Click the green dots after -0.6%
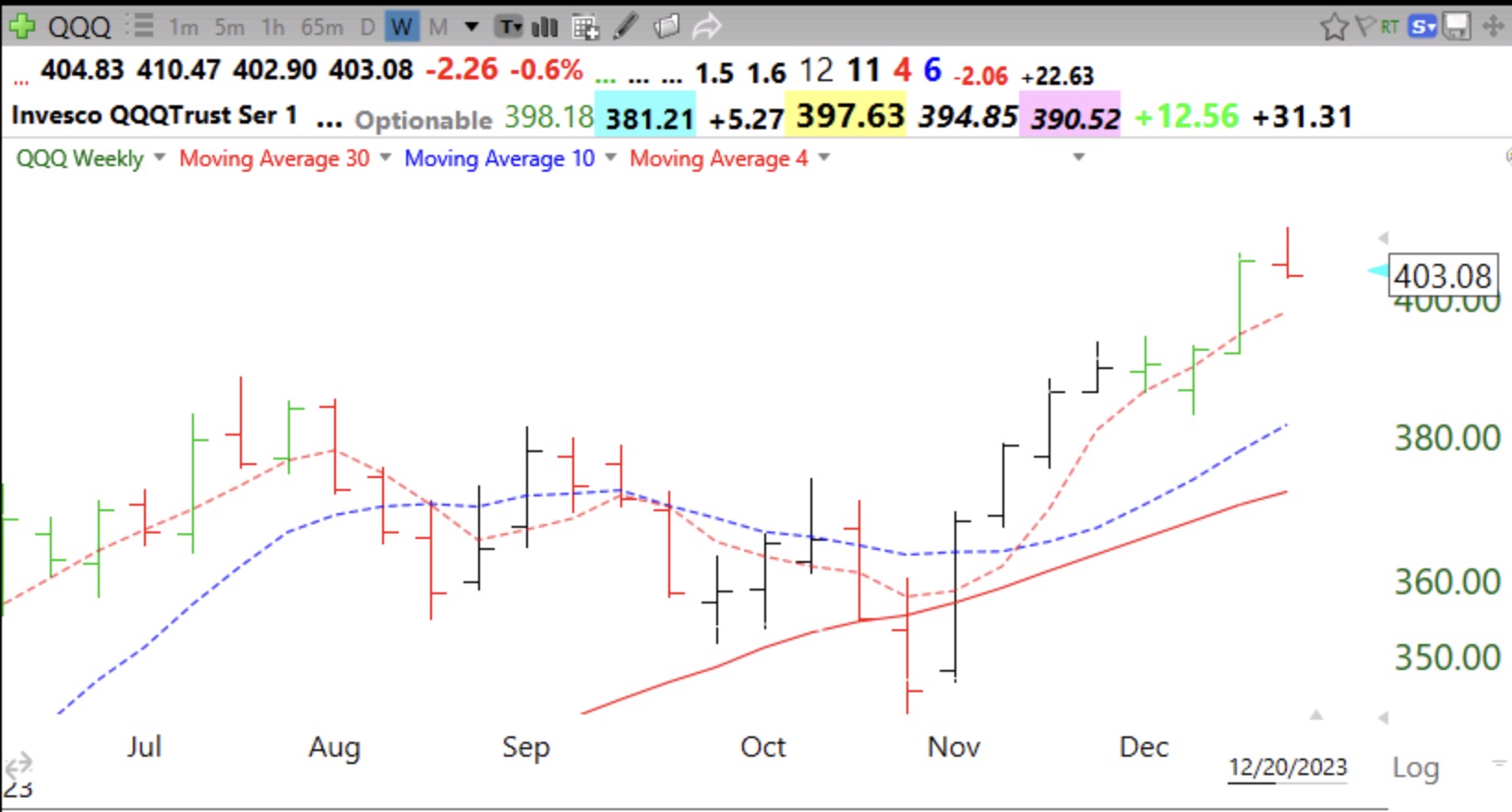1512x812 pixels. point(606,80)
